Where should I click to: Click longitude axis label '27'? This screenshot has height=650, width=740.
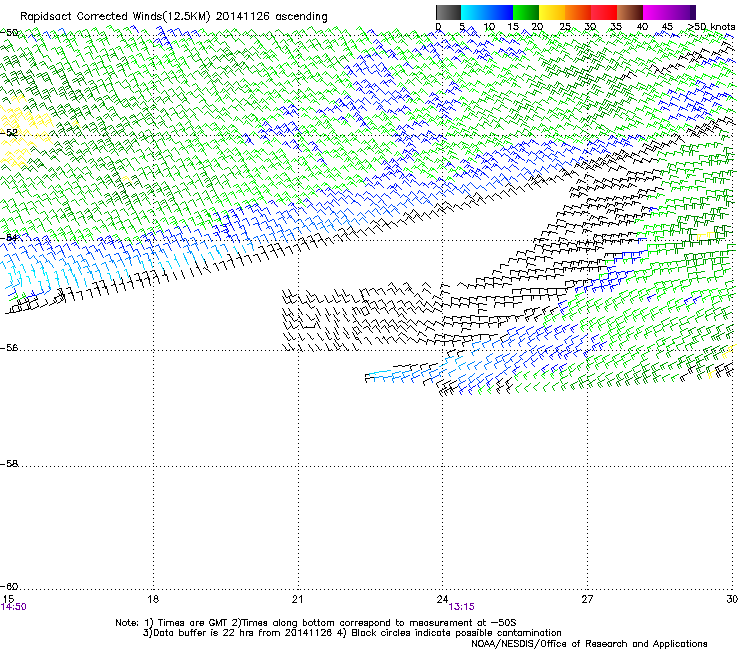587,599
